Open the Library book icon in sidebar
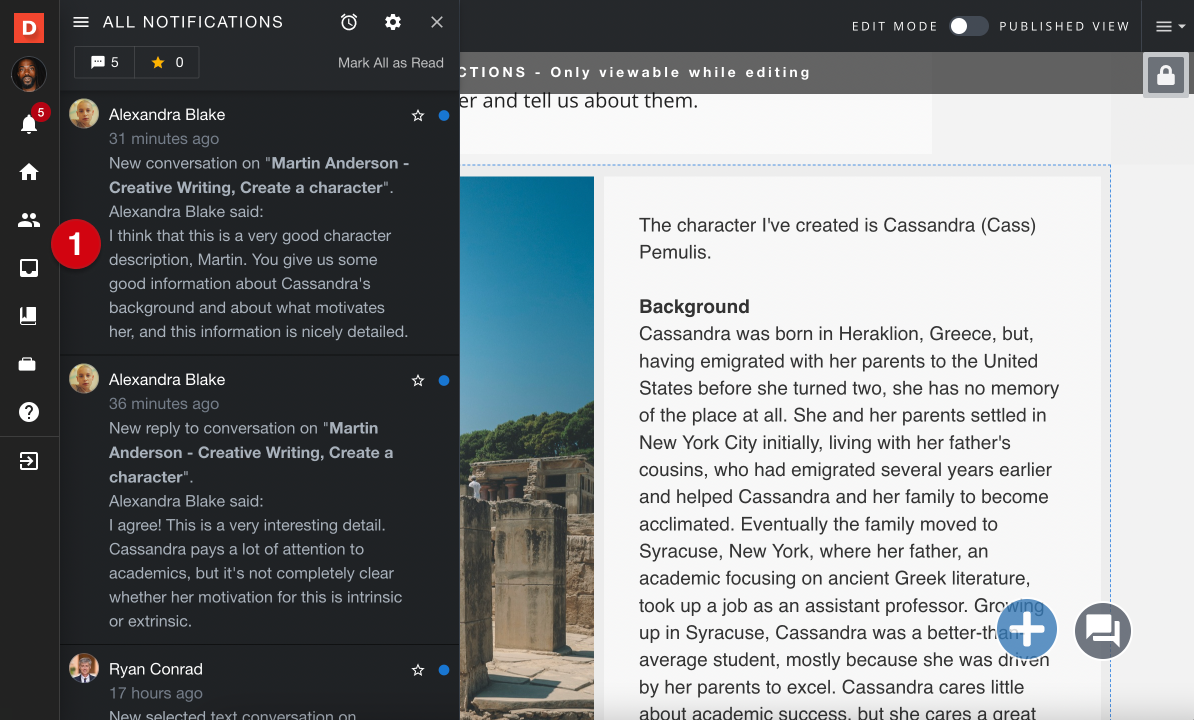This screenshot has width=1194, height=720. click(x=29, y=316)
